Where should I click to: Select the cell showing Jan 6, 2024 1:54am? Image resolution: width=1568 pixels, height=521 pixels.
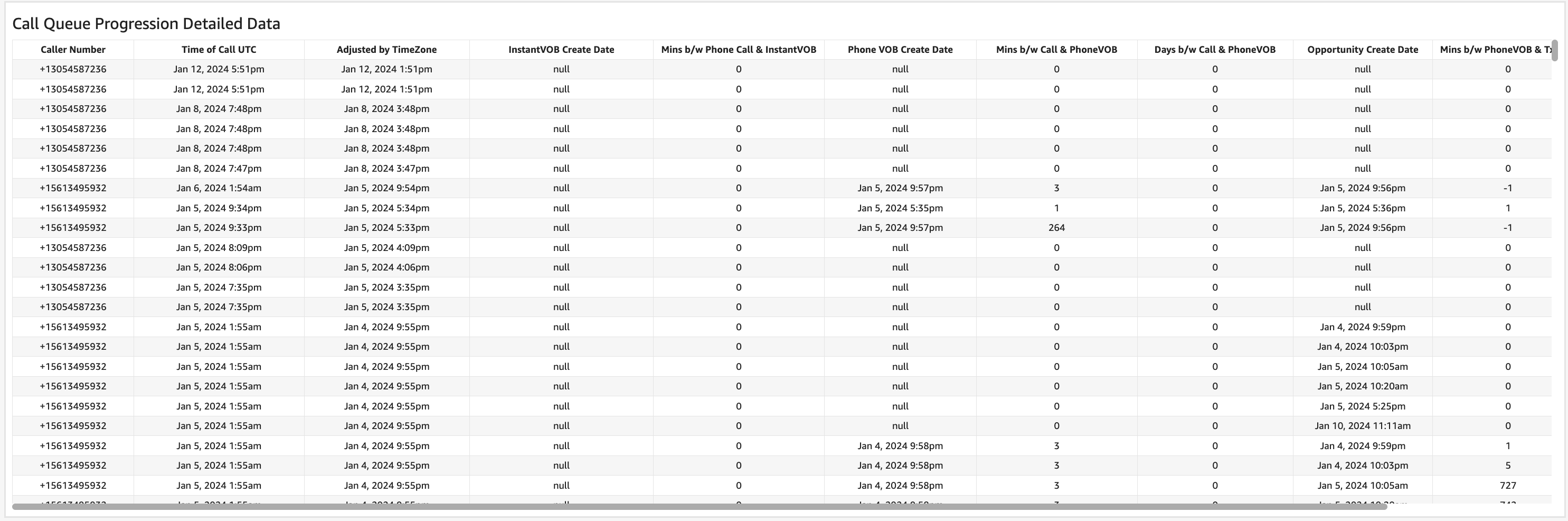point(219,188)
